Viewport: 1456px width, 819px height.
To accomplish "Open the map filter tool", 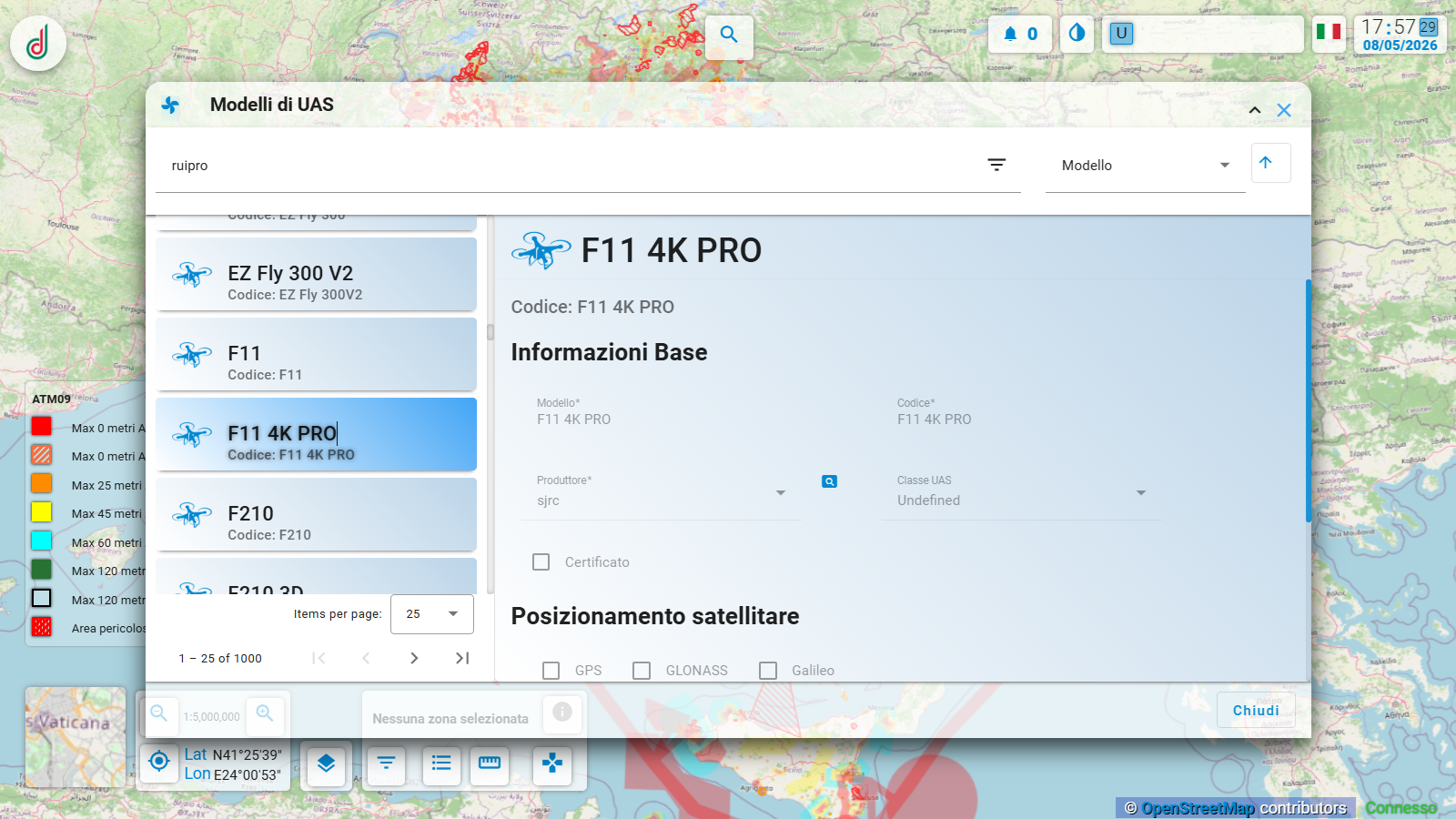I will [x=387, y=763].
